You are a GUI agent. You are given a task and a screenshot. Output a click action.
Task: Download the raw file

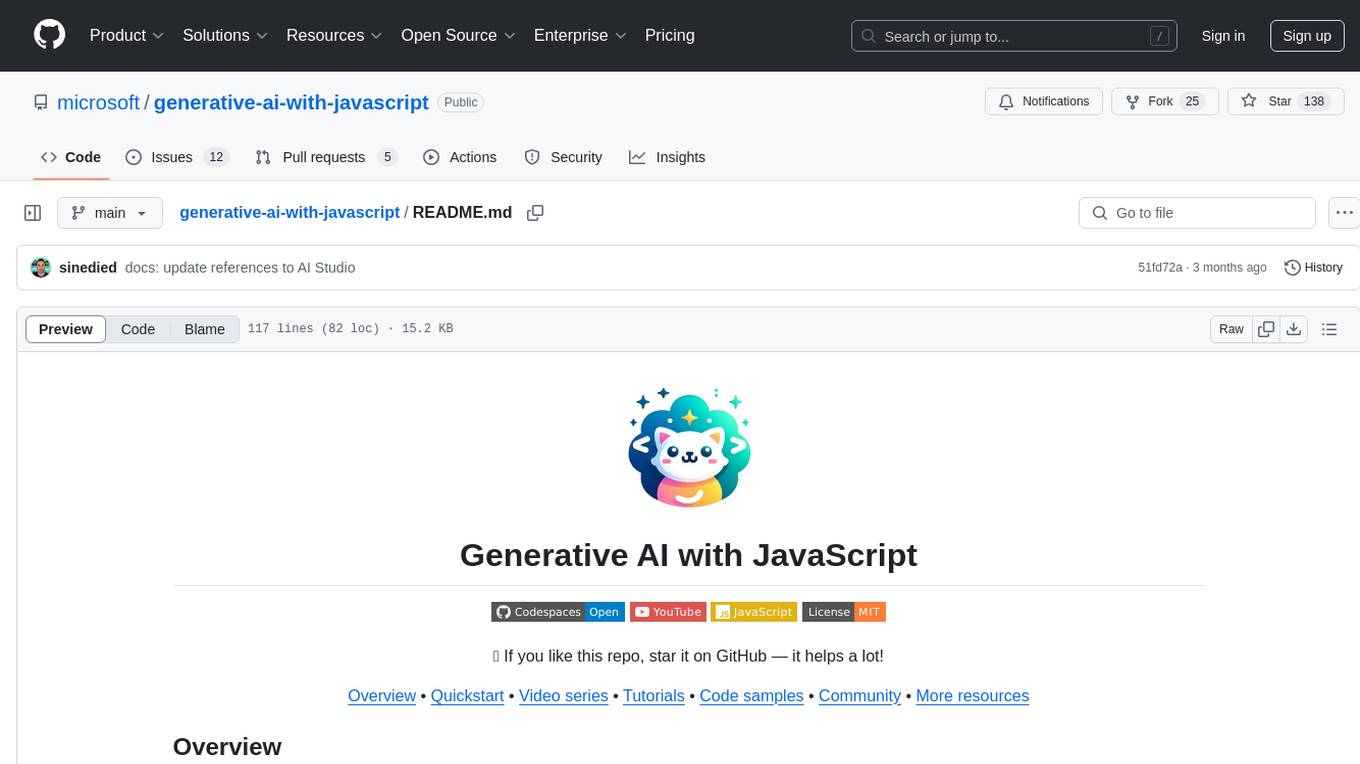(x=1294, y=329)
